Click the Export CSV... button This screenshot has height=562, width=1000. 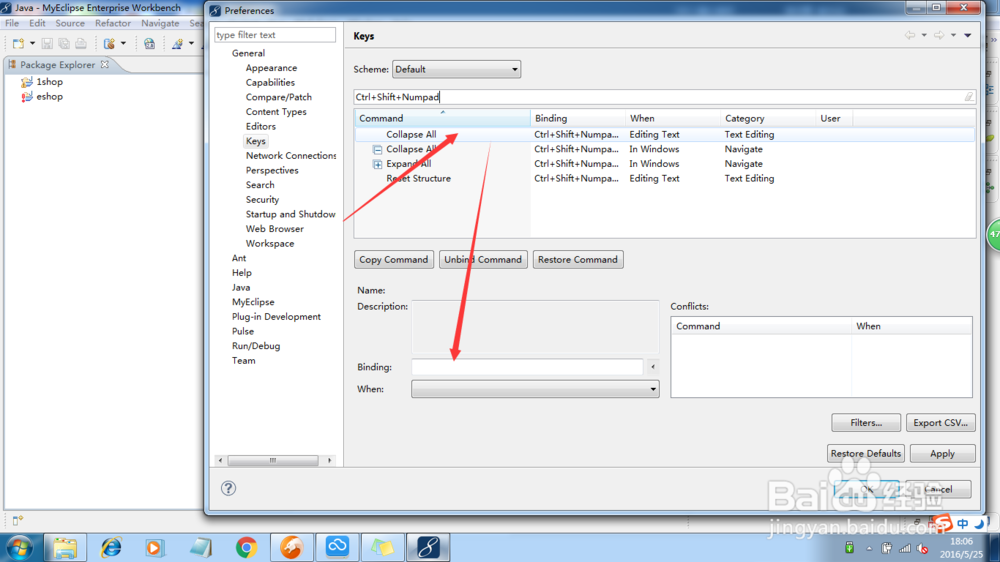pos(941,422)
